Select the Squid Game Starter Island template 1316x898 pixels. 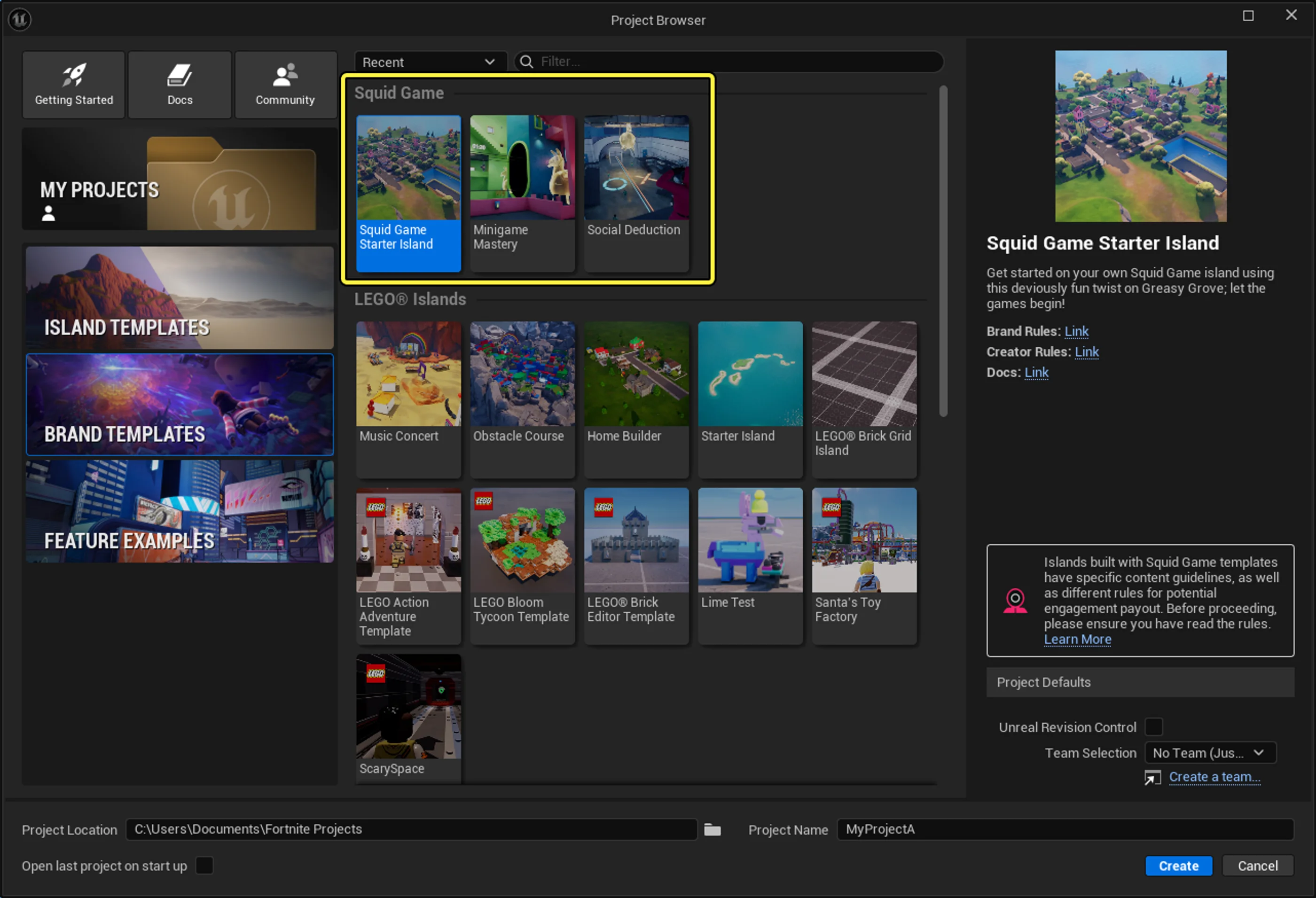coord(408,194)
